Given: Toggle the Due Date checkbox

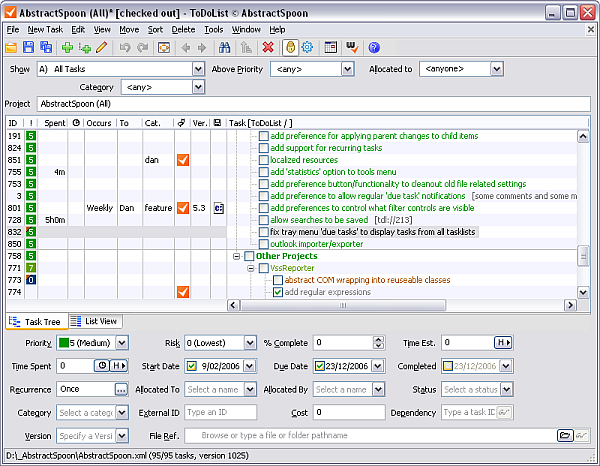Looking at the screenshot, I should 320,366.
